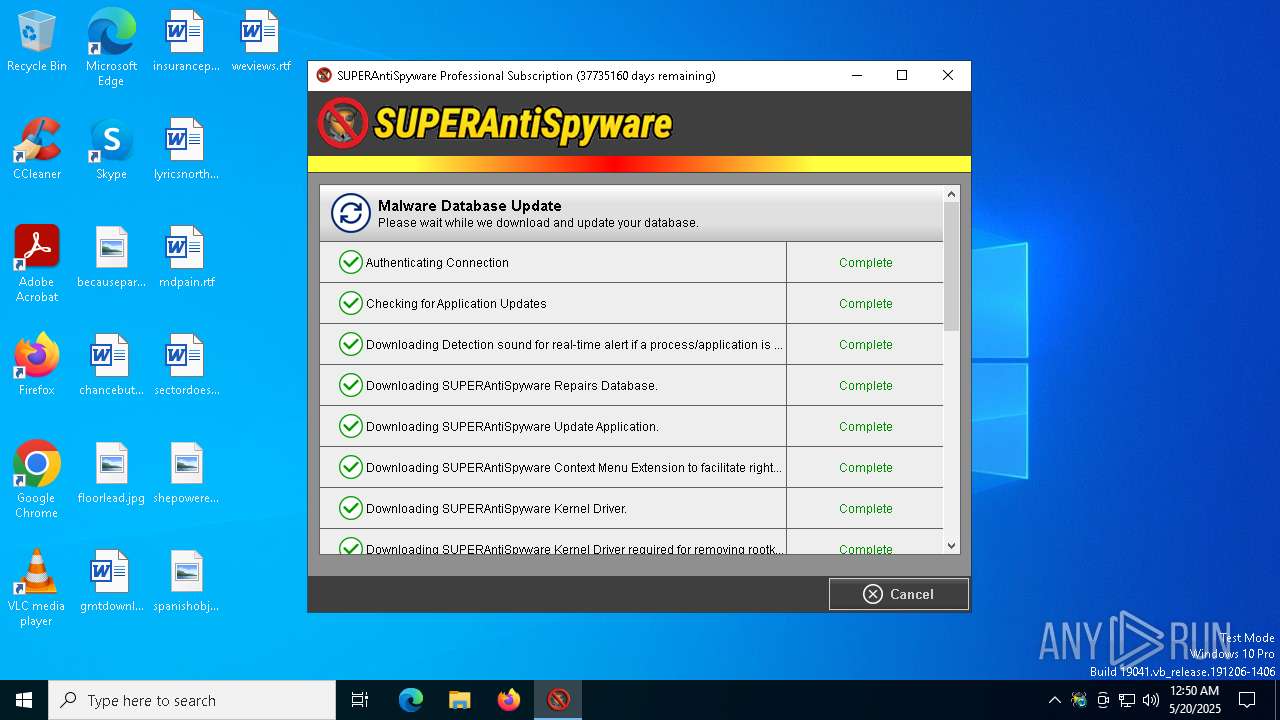Select the mdpain.rtf desktop file
The image size is (1280, 720).
[x=186, y=257]
